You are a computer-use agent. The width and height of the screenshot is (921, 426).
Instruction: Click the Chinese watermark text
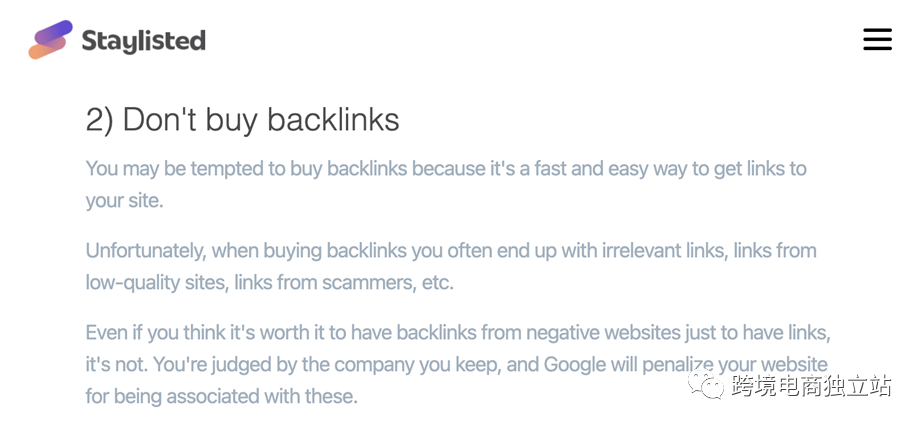click(x=812, y=386)
